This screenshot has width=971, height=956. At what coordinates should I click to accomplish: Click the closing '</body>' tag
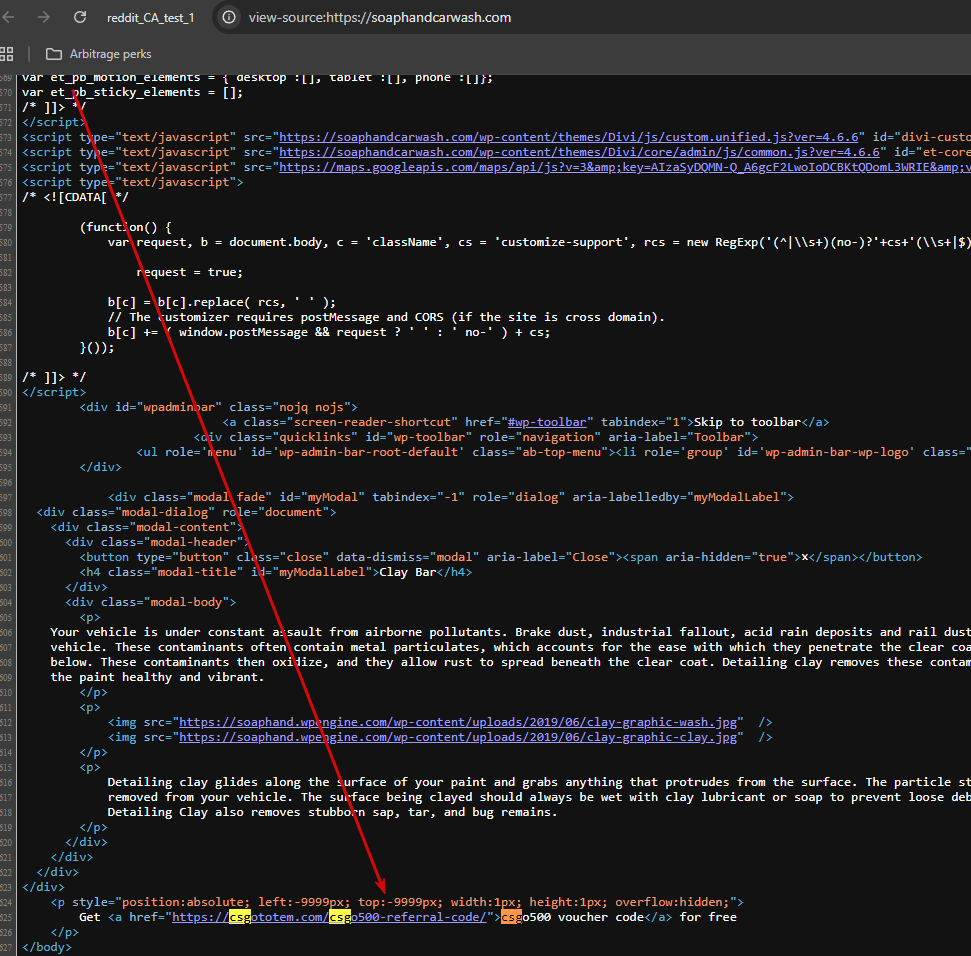pos(47,947)
